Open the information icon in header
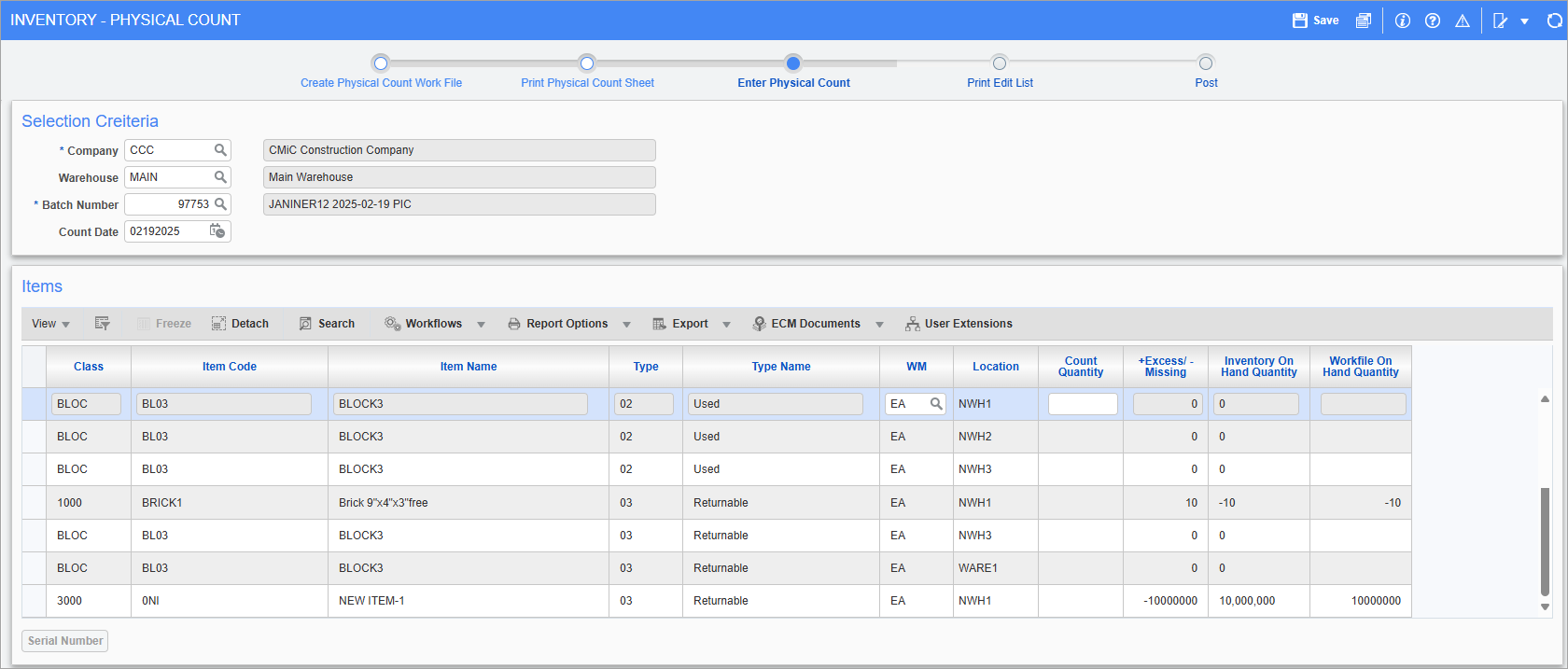This screenshot has width=1568, height=669. click(x=1402, y=21)
